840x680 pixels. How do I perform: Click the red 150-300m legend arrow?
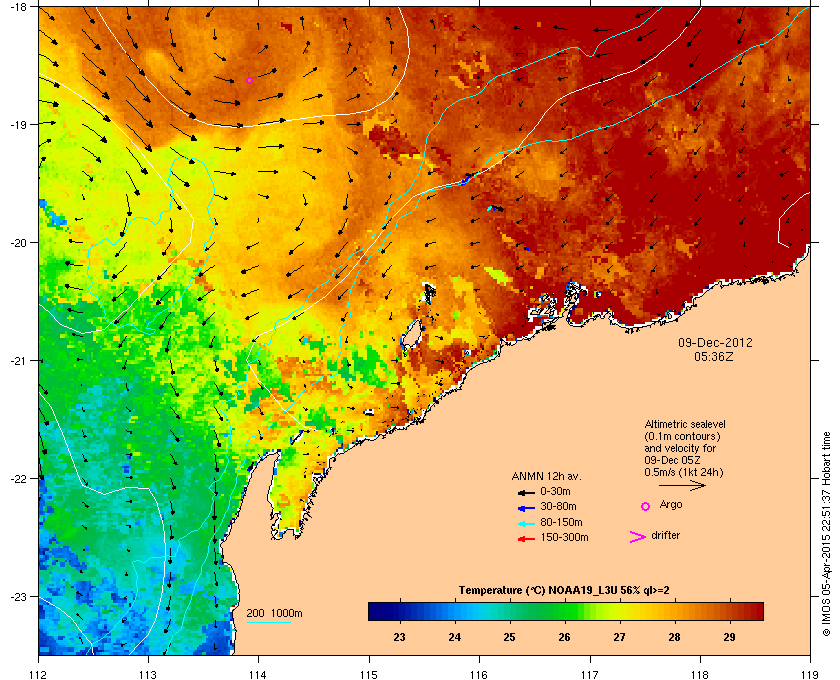click(526, 539)
